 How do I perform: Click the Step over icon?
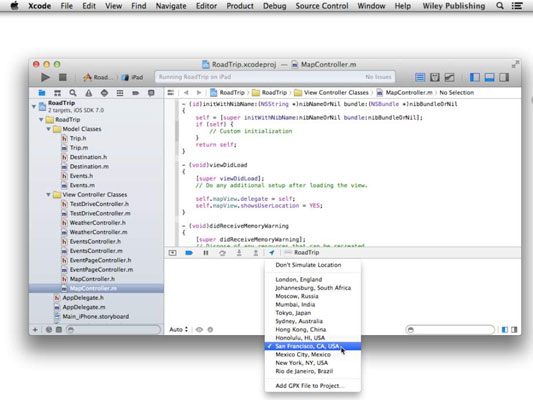click(x=222, y=253)
